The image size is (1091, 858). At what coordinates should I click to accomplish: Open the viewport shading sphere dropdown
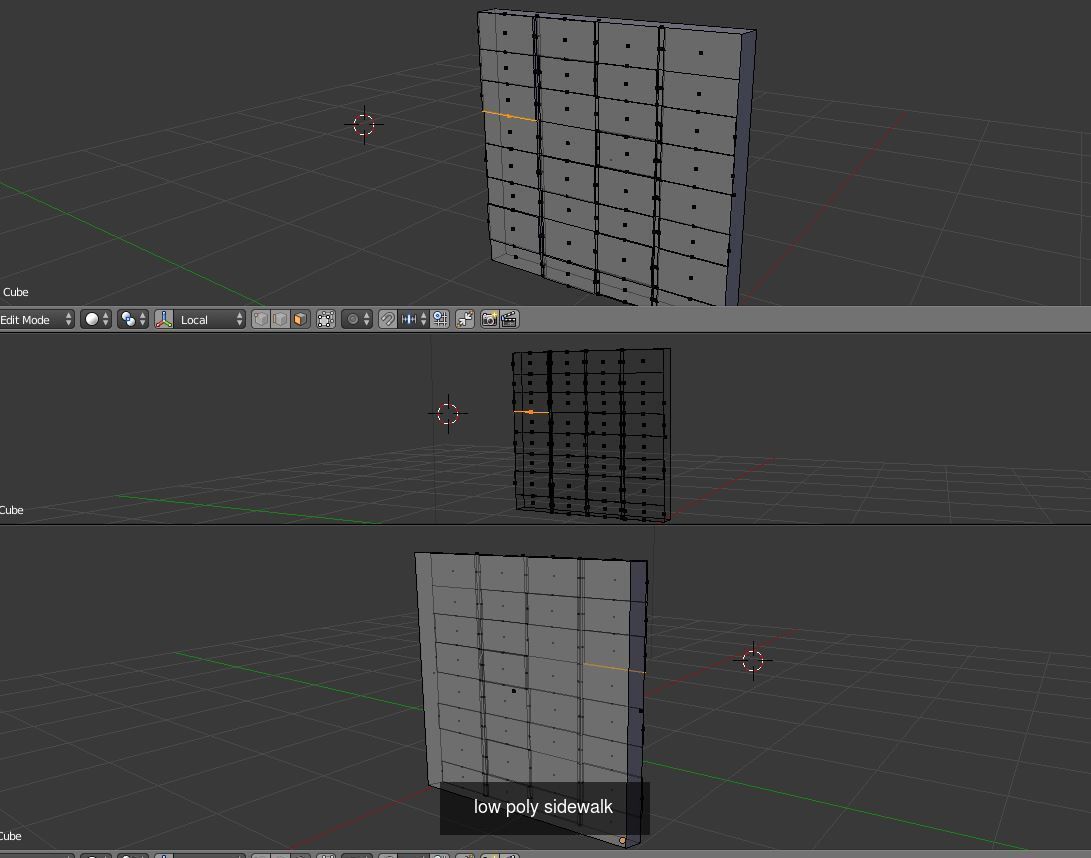tap(96, 319)
